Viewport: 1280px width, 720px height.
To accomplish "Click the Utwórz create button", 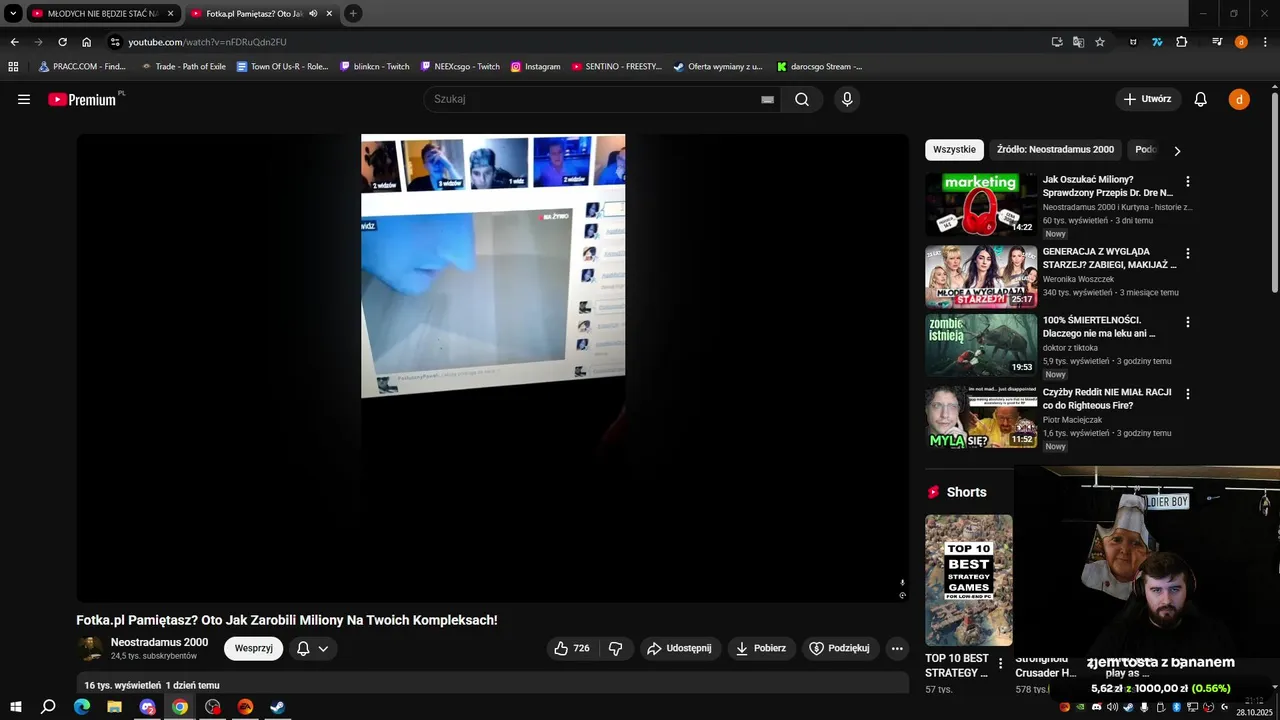I will (1147, 99).
